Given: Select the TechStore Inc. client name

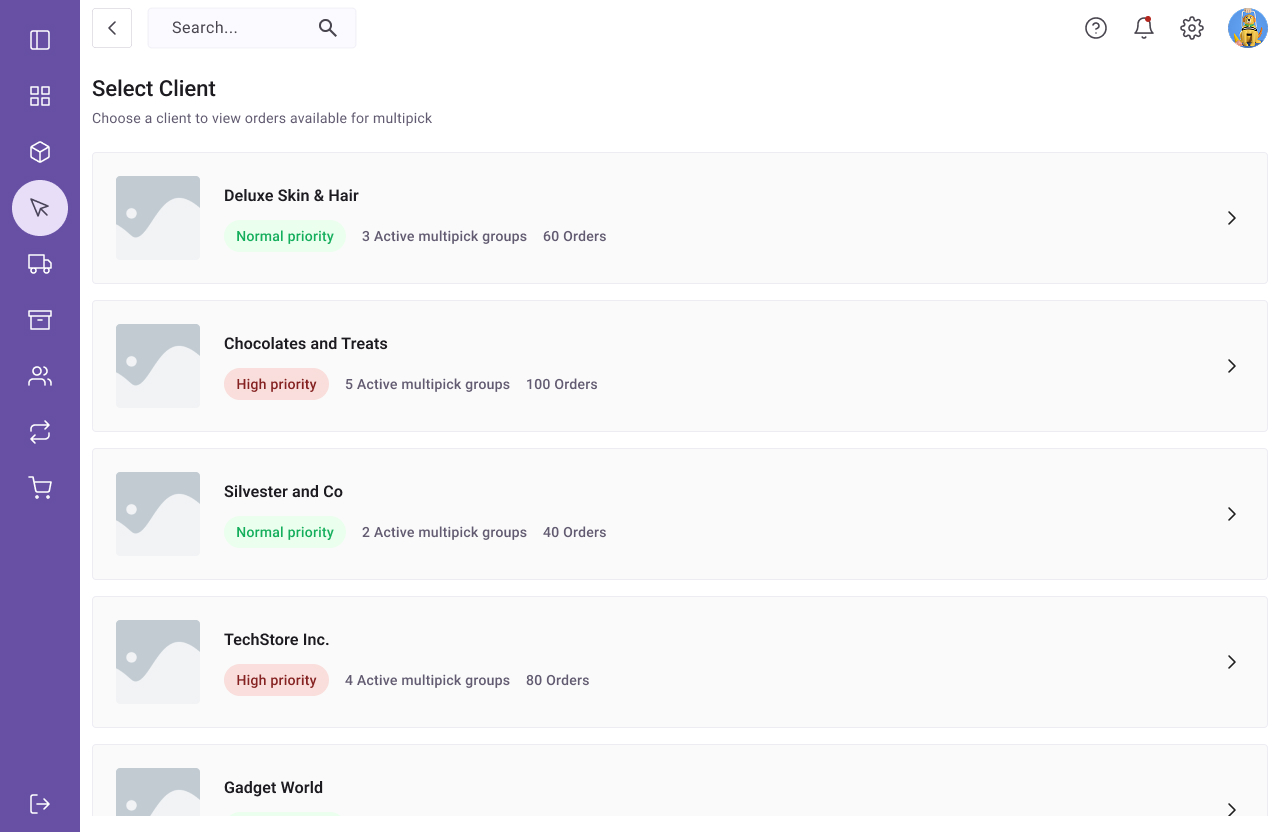Looking at the screenshot, I should tap(277, 640).
